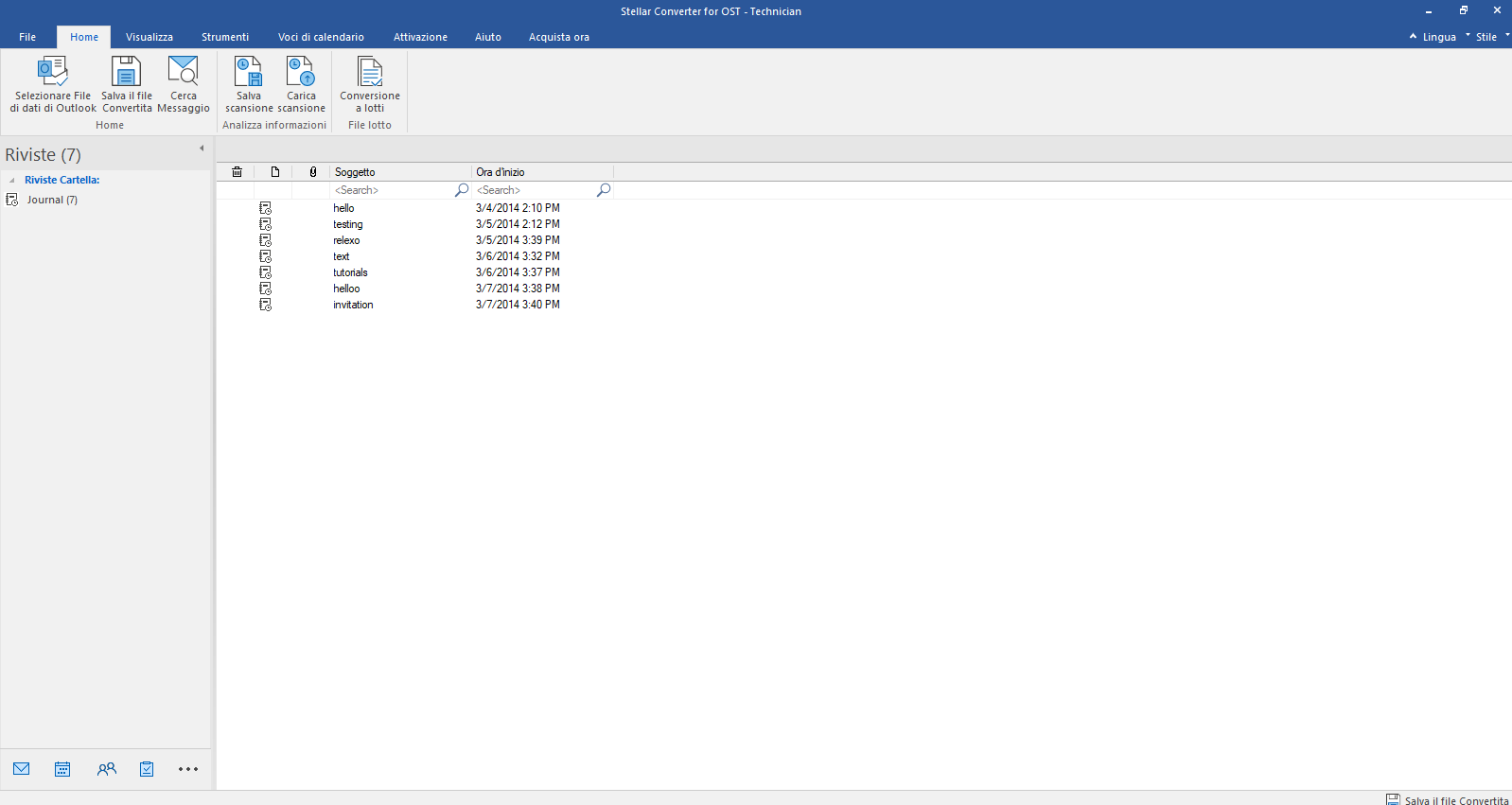The height and width of the screenshot is (805, 1512).
Task: Click journal icon of text row
Action: point(266,256)
